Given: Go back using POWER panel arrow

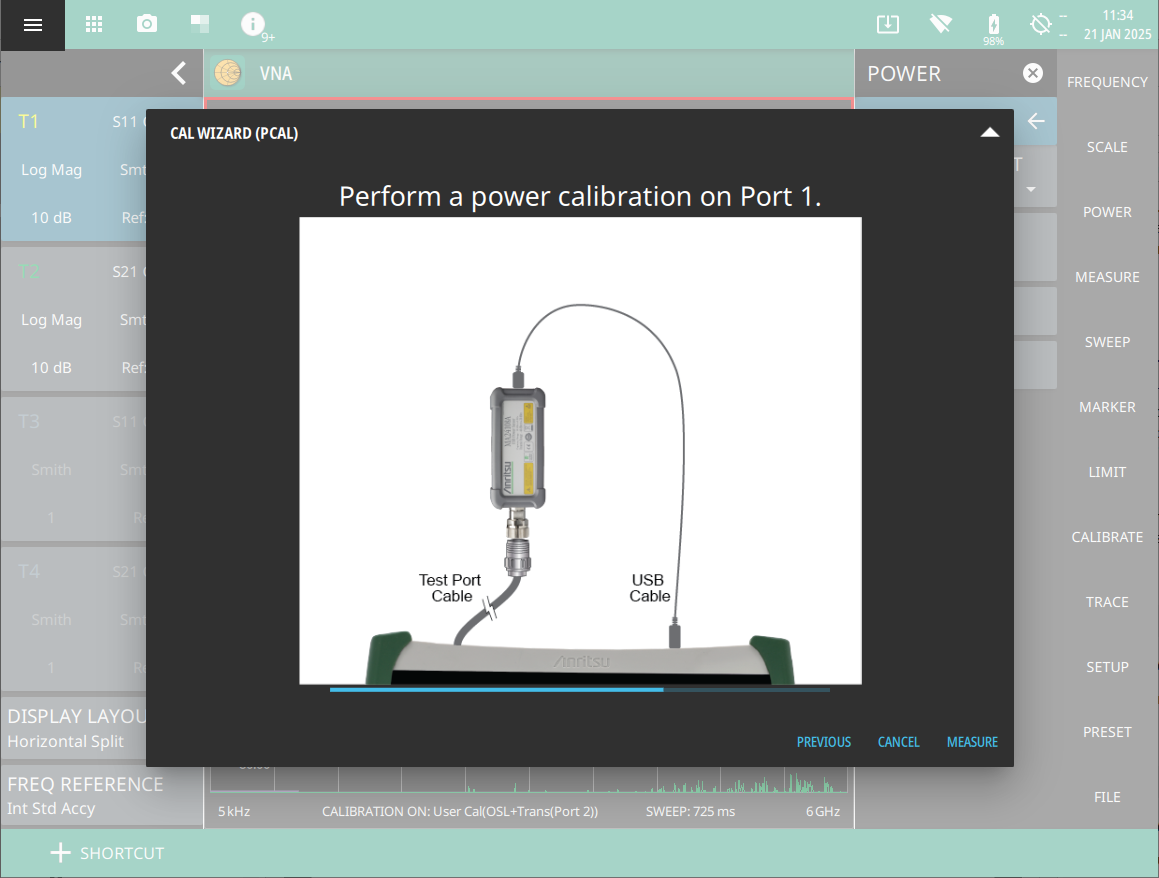Looking at the screenshot, I should (1036, 121).
